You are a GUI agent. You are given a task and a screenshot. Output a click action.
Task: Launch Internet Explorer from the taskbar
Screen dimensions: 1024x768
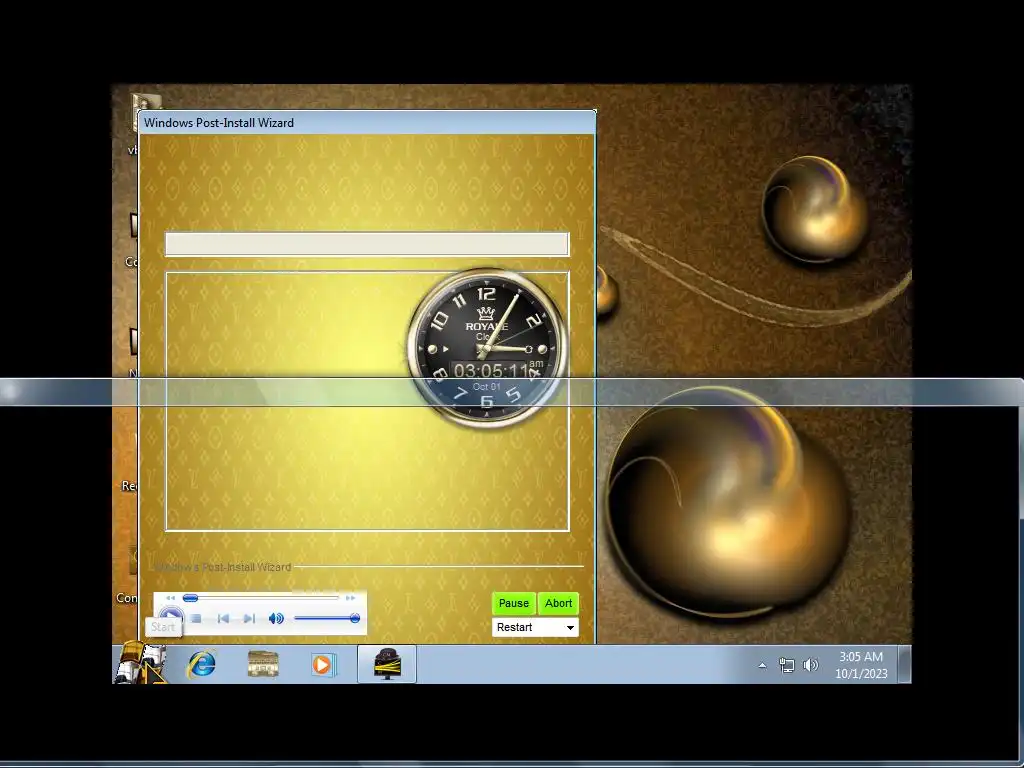tap(202, 665)
